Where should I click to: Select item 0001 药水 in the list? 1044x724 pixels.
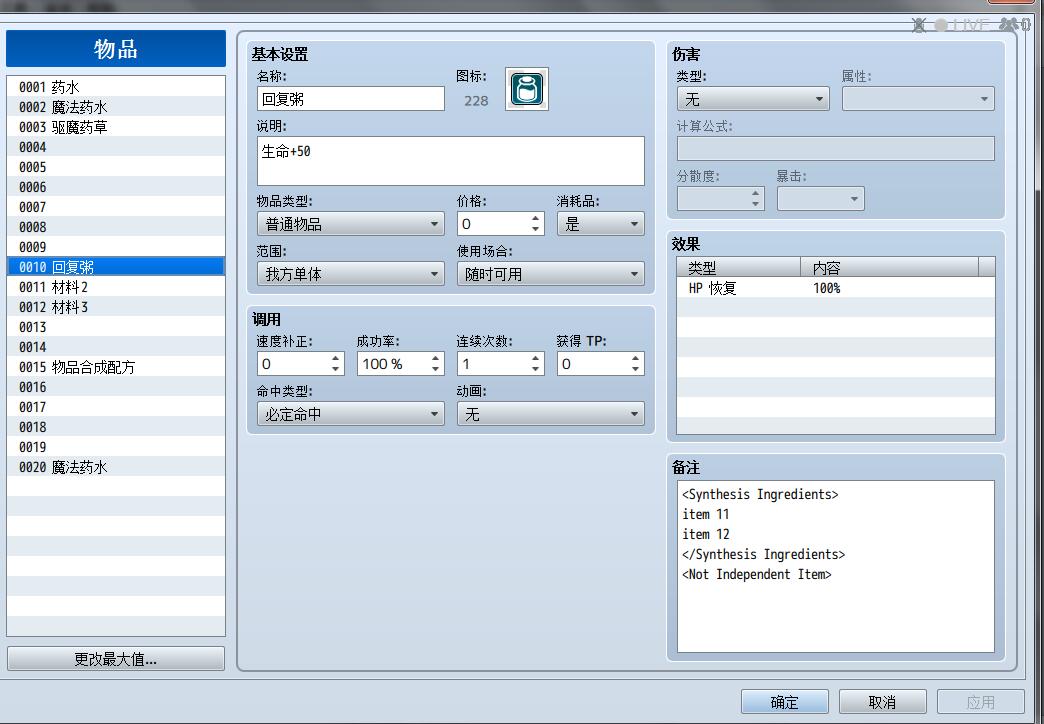click(116, 87)
